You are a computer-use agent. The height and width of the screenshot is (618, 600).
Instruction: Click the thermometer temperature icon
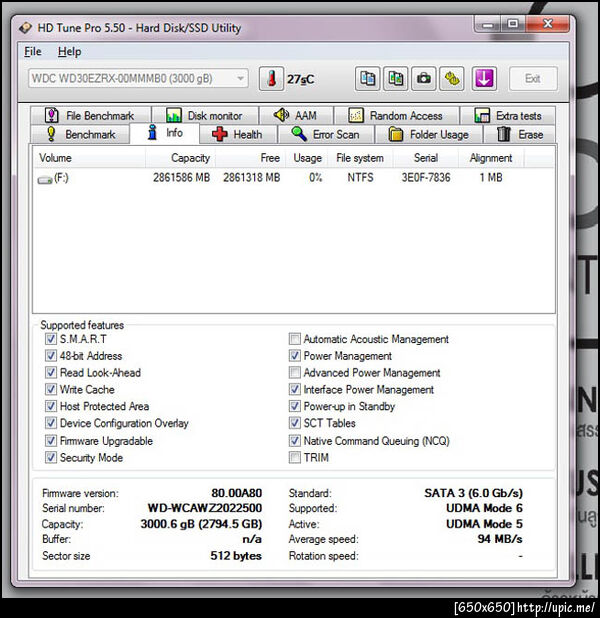271,78
